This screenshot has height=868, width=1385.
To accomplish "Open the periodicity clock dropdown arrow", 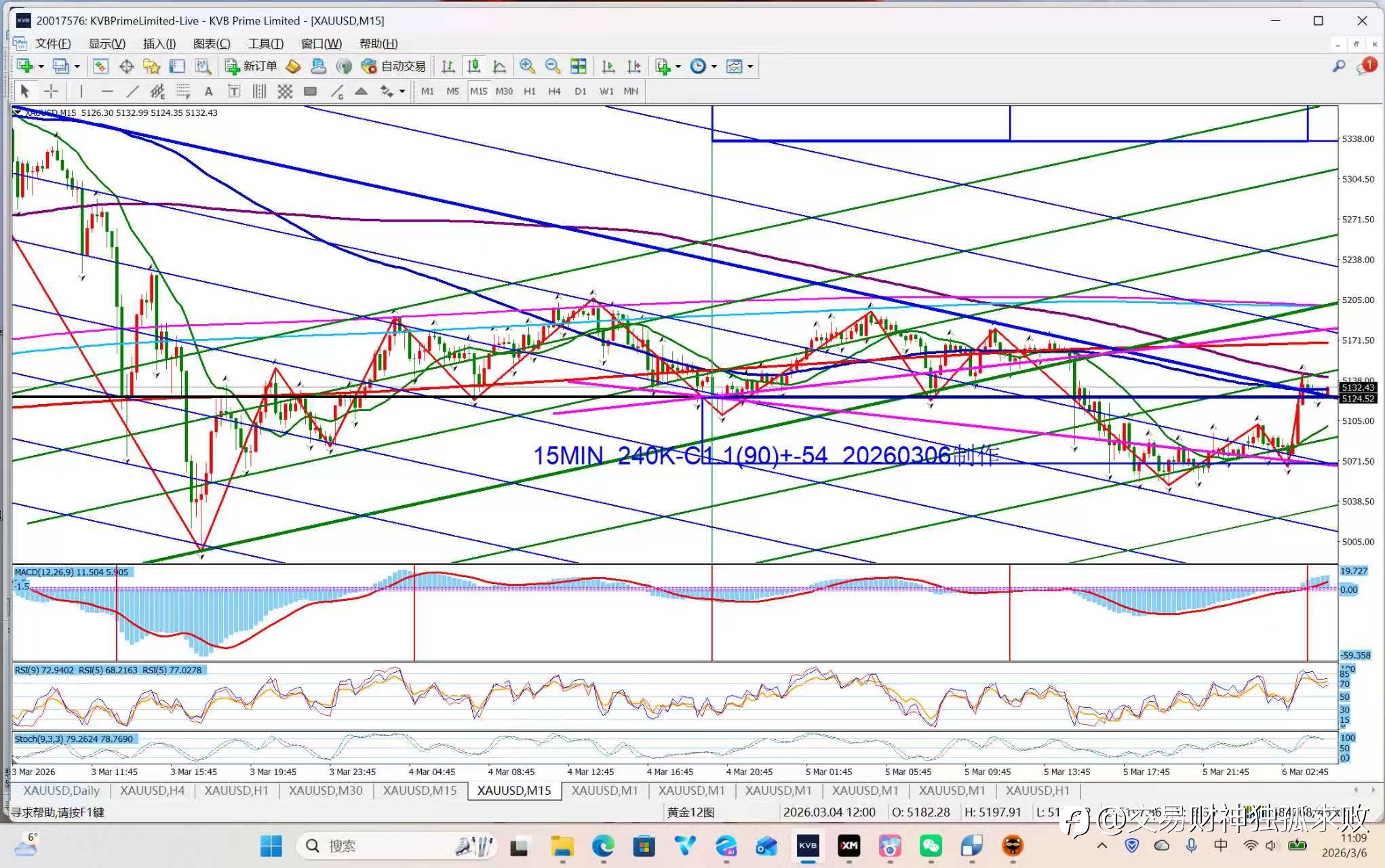I will (714, 66).
